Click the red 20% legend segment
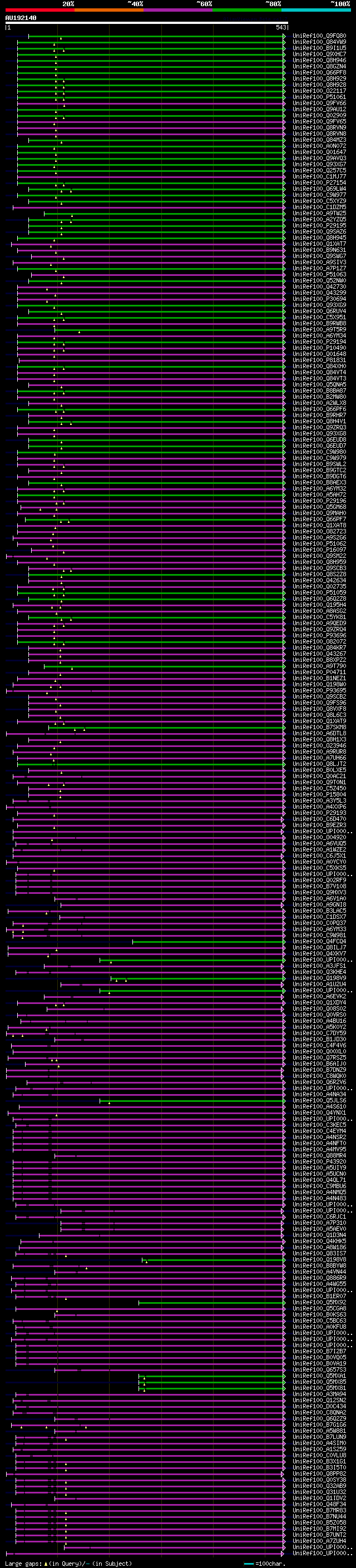This screenshot has width=356, height=1568. click(39, 10)
